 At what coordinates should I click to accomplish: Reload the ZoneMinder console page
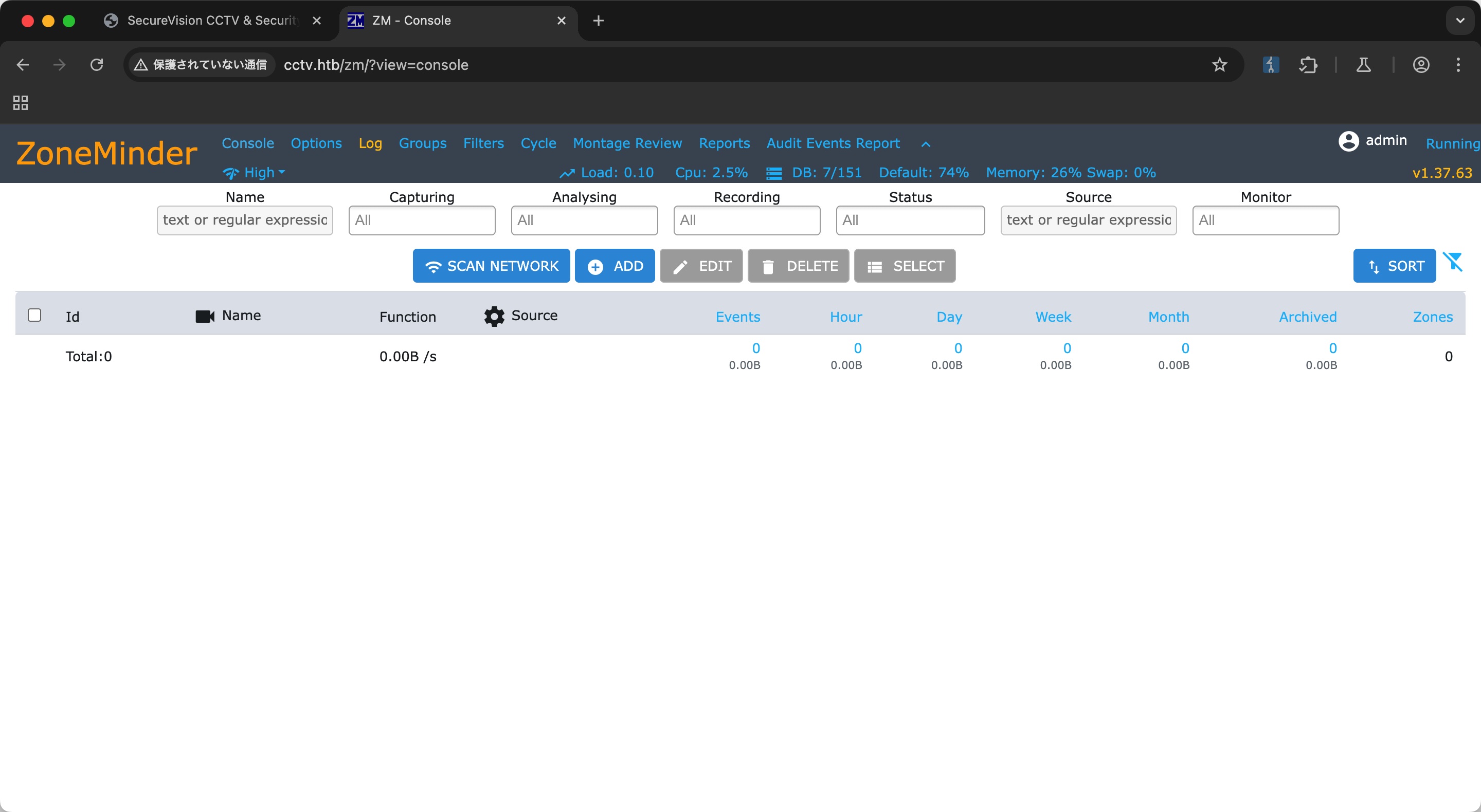point(97,65)
